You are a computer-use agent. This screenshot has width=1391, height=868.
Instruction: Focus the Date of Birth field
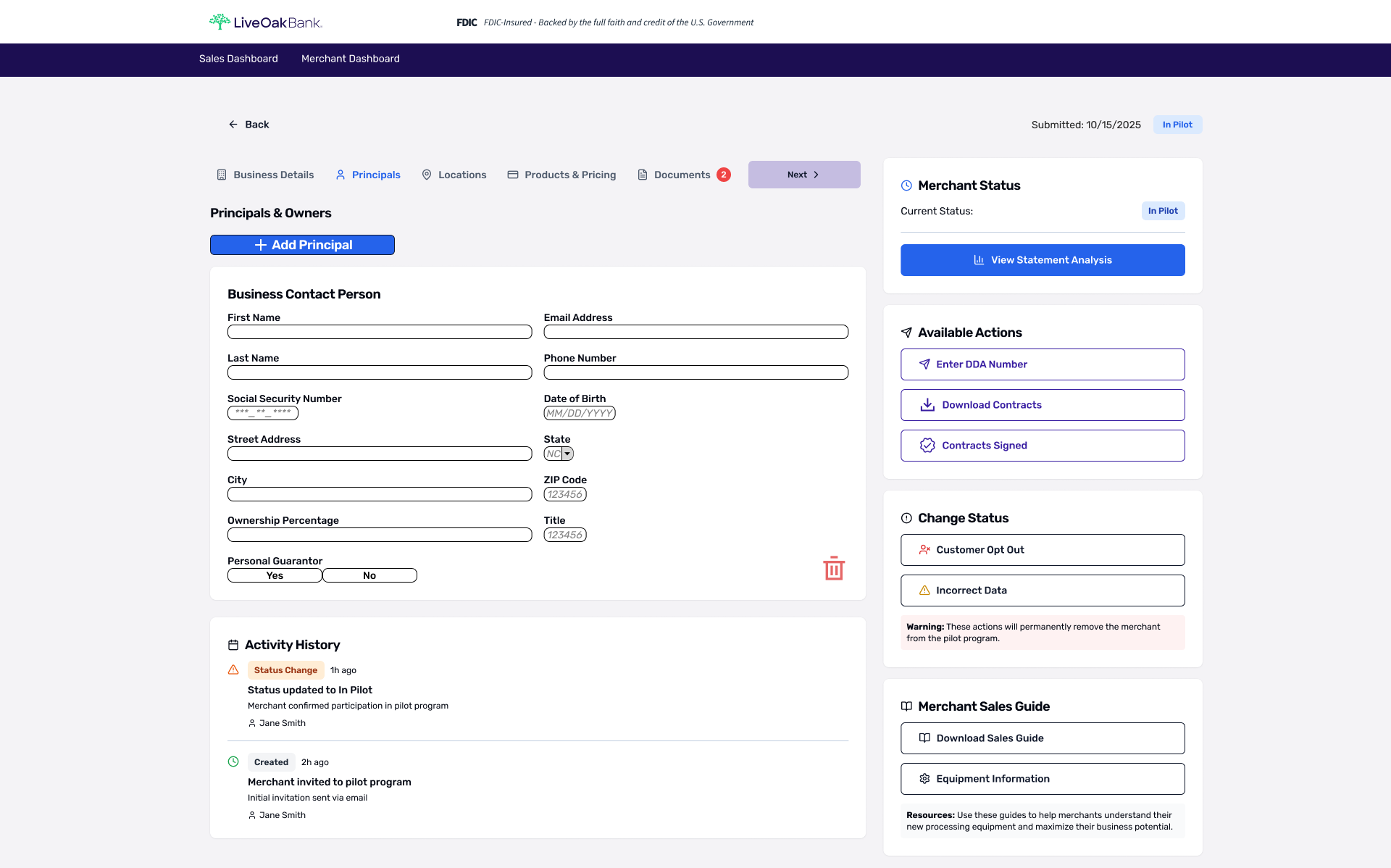point(580,413)
